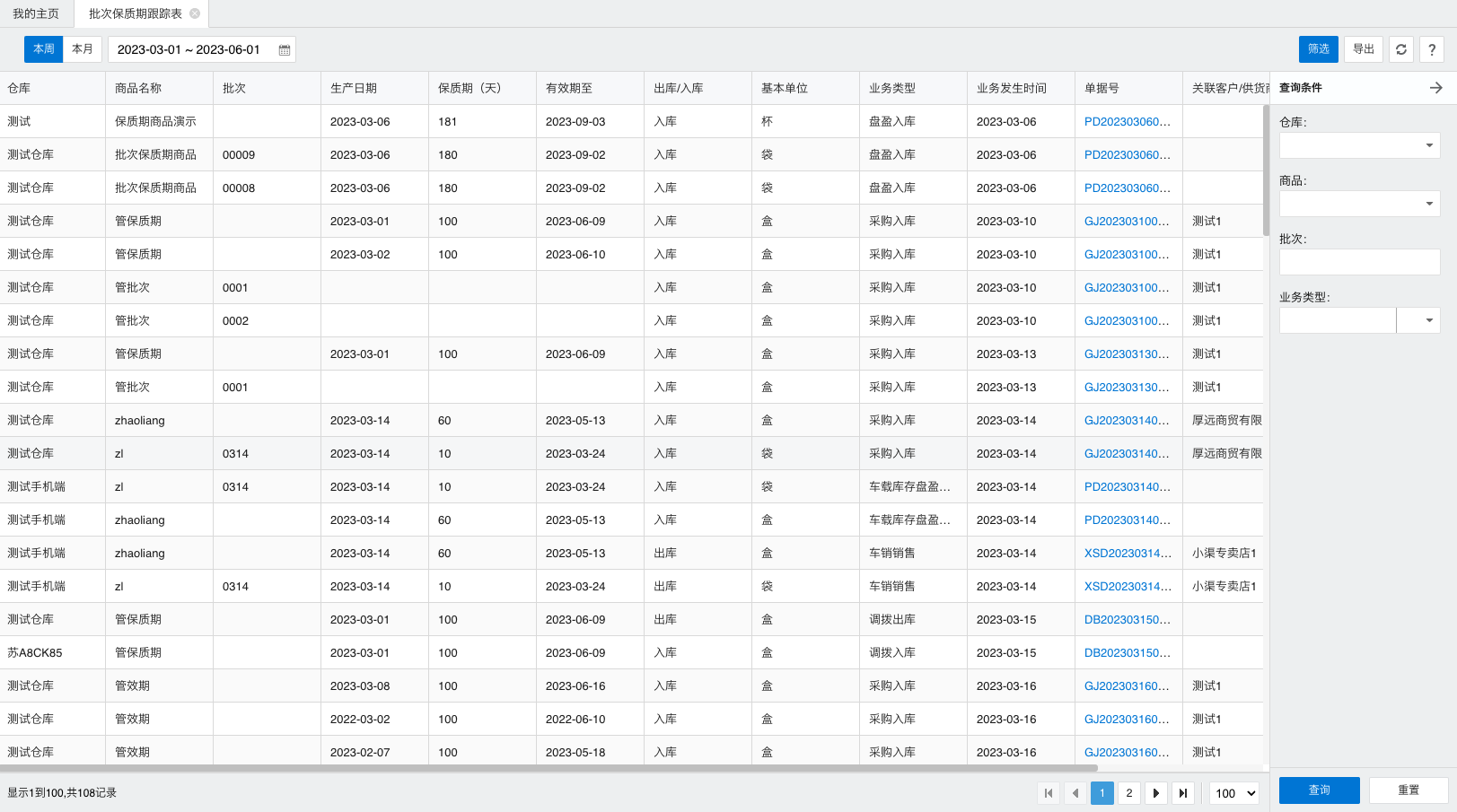The height and width of the screenshot is (812, 1457).
Task: Toggle the 本月 time range button
Action: click(x=83, y=49)
